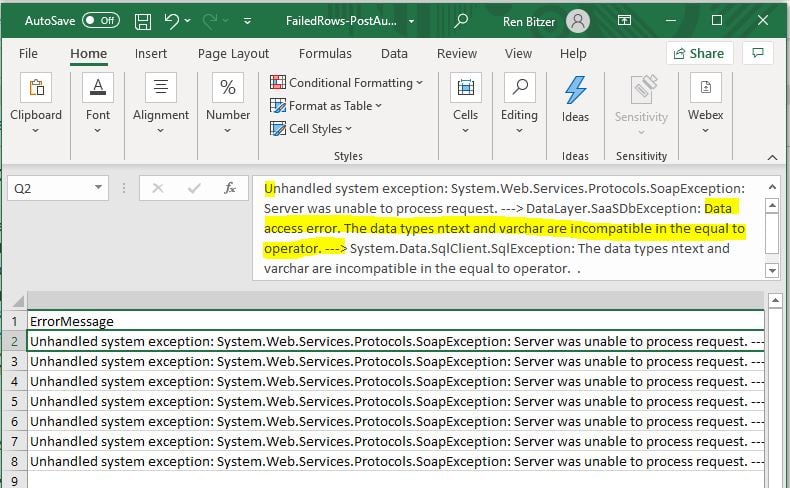Click the Ideas lightning bolt icon

click(575, 89)
